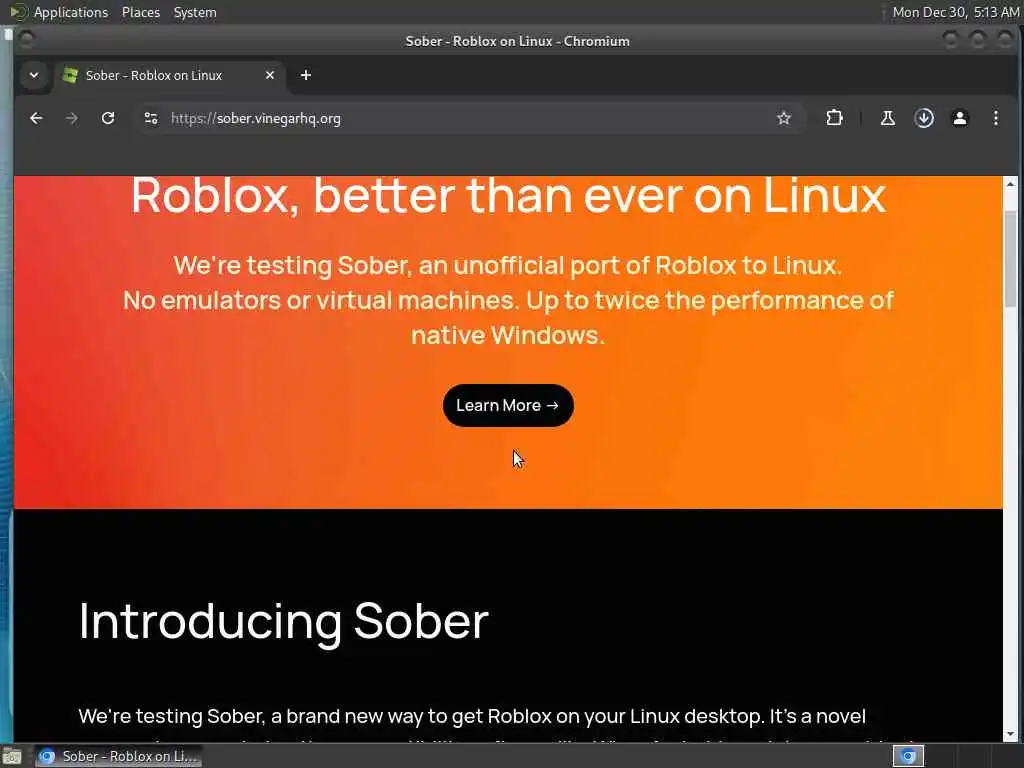View site information icon in address bar
1024x768 pixels.
pos(151,118)
